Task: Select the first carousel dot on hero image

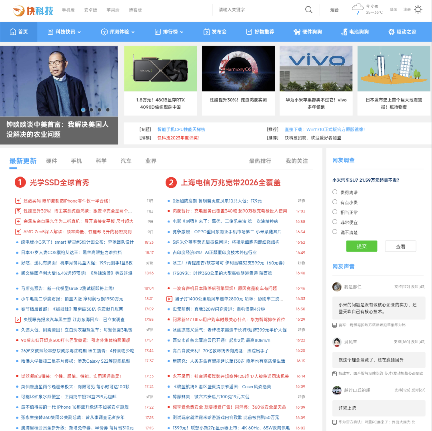Action: click(x=83, y=109)
